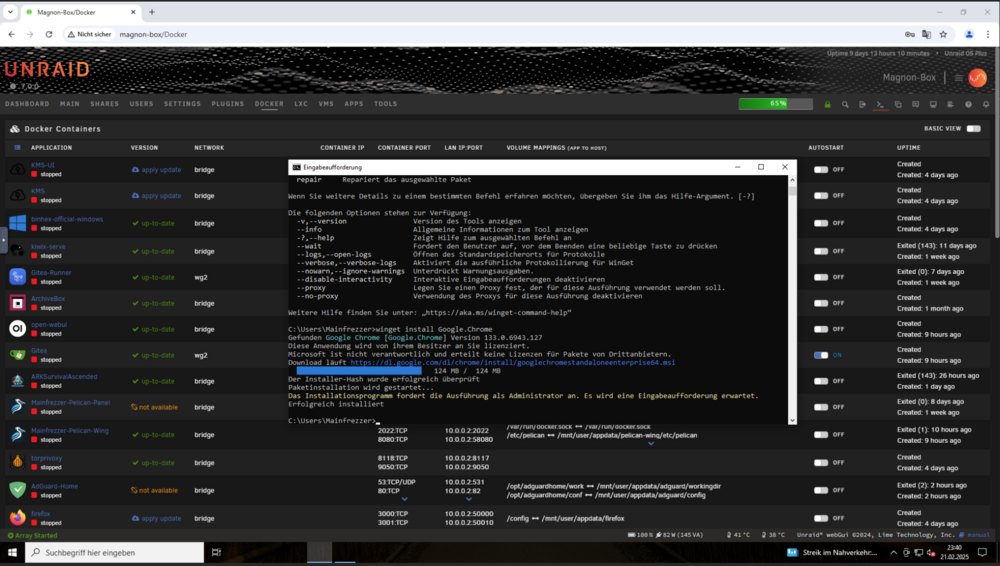Image resolution: width=1000 pixels, height=566 pixels.
Task: Click the help question-mark icon
Action: (x=968, y=104)
